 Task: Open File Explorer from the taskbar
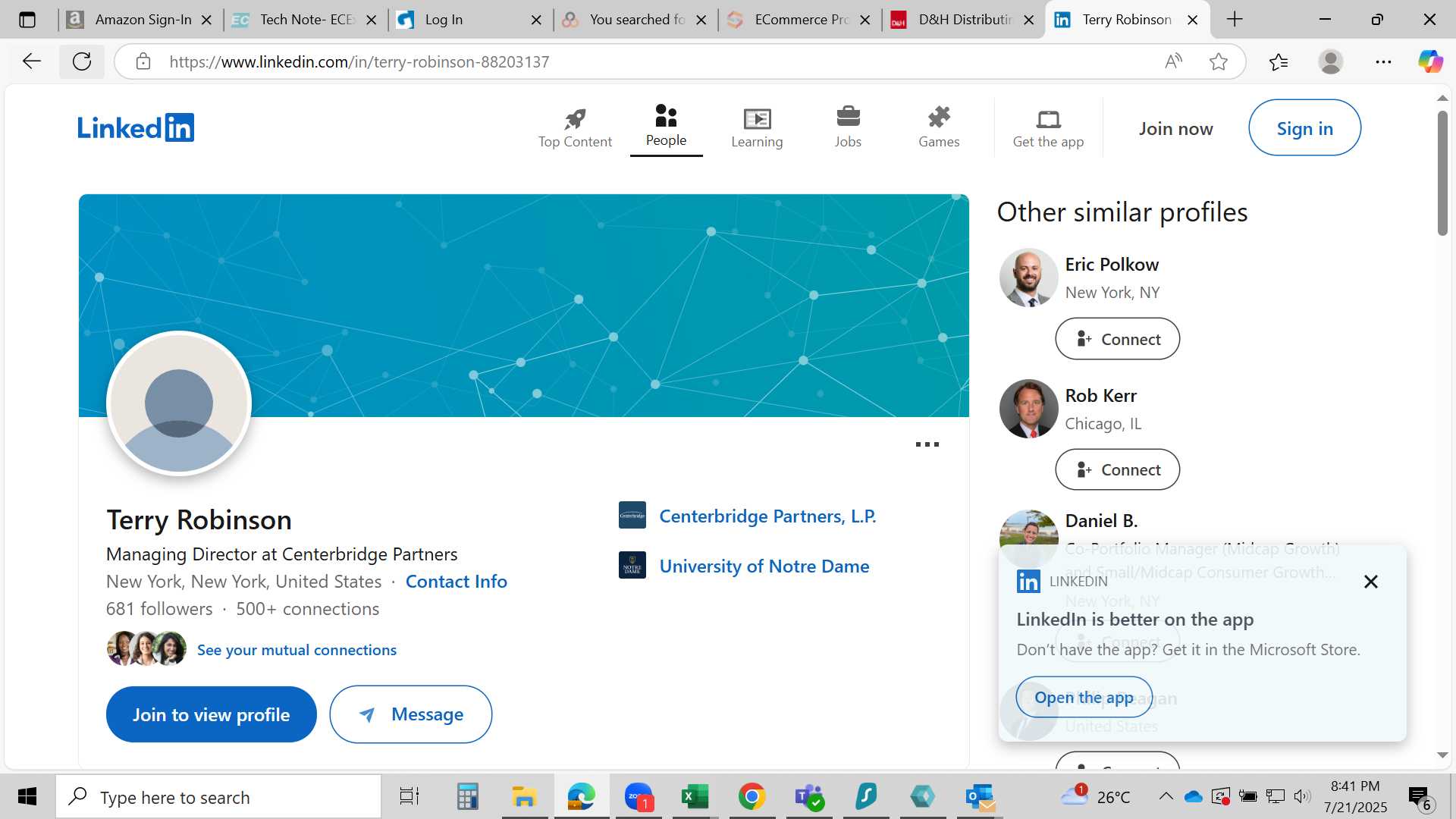click(524, 796)
